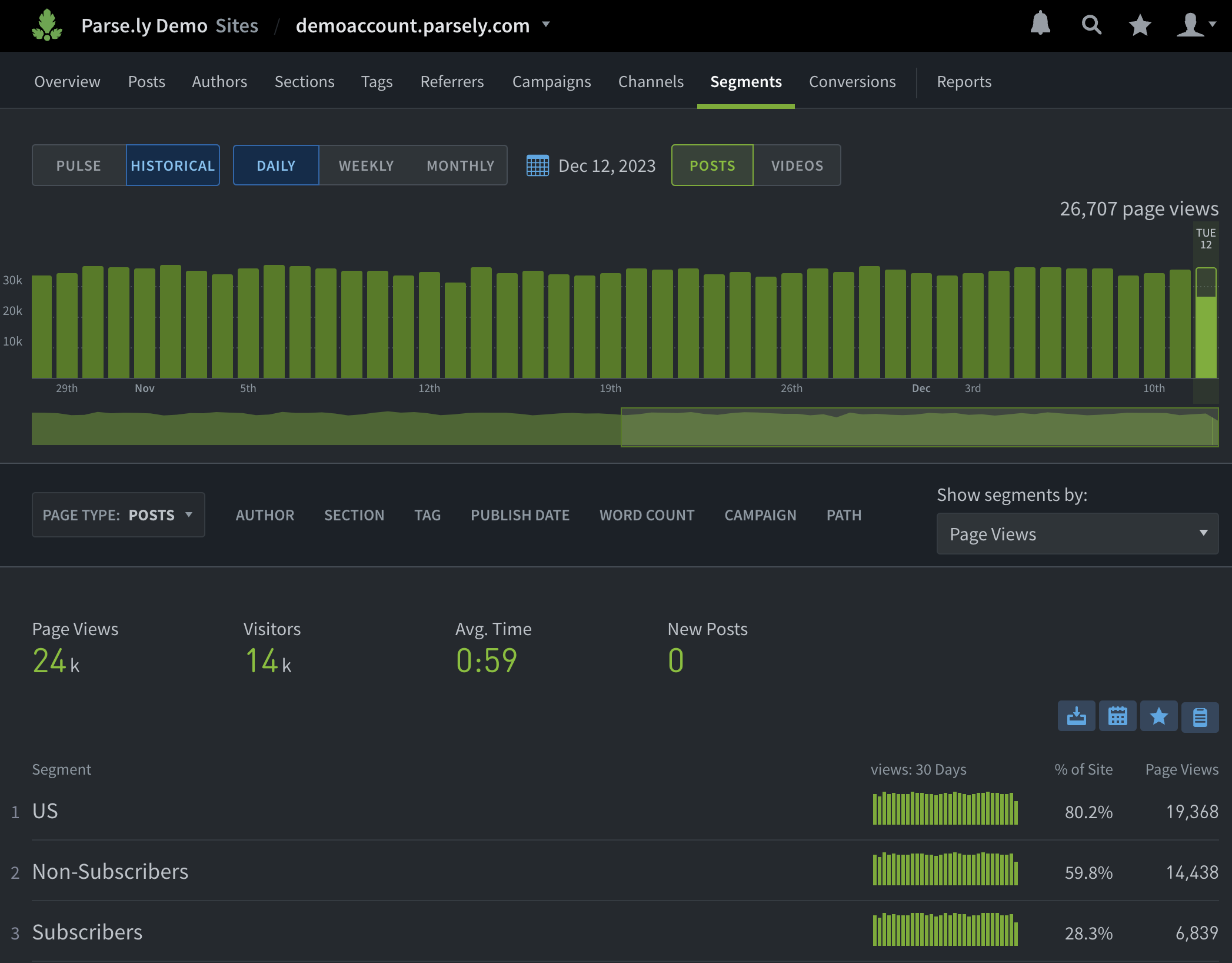Open favorites with the star icon
This screenshot has width=1232, height=963.
point(1140,25)
